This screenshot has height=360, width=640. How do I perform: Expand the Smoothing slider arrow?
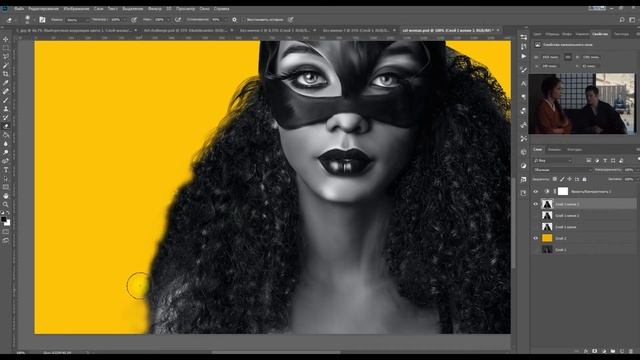point(225,20)
